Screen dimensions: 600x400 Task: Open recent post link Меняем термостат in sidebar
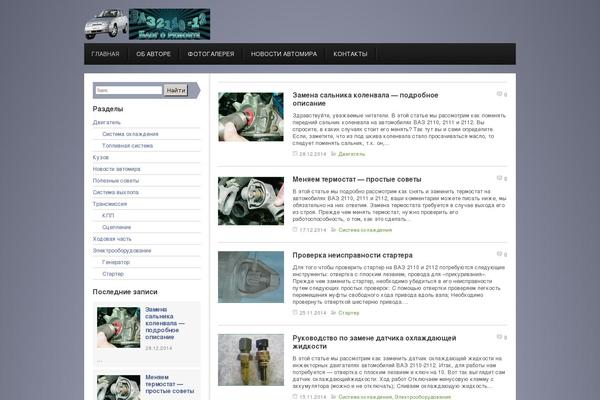coord(170,384)
